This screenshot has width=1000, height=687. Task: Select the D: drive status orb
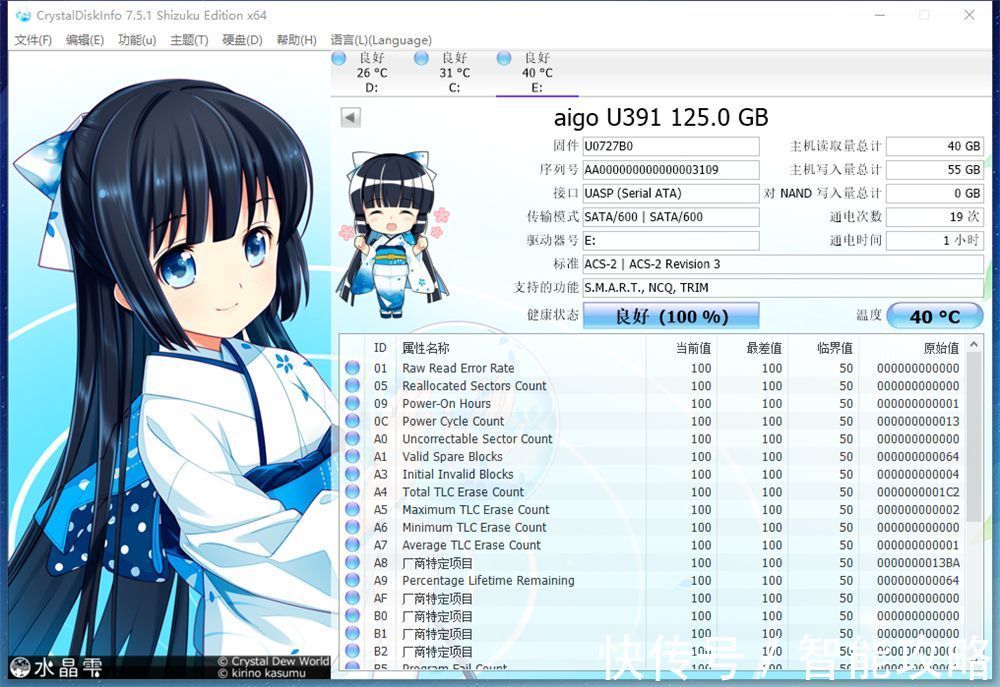tap(339, 59)
